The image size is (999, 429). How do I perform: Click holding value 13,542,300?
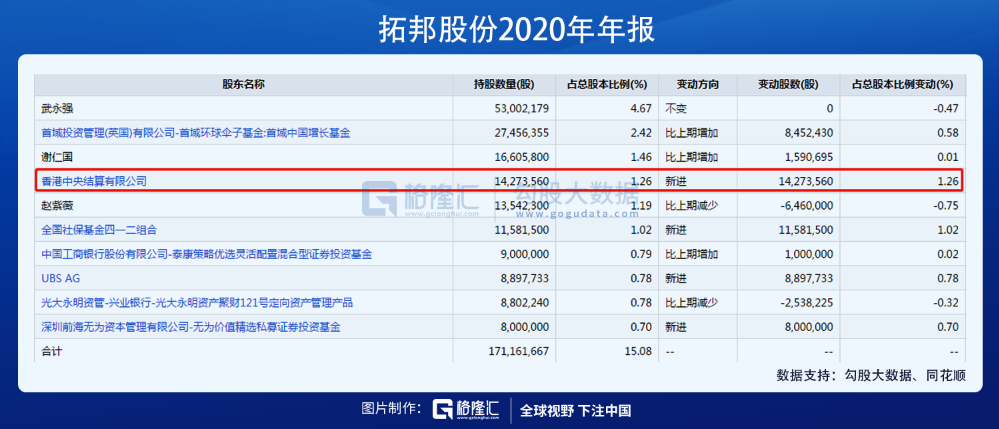[521, 206]
